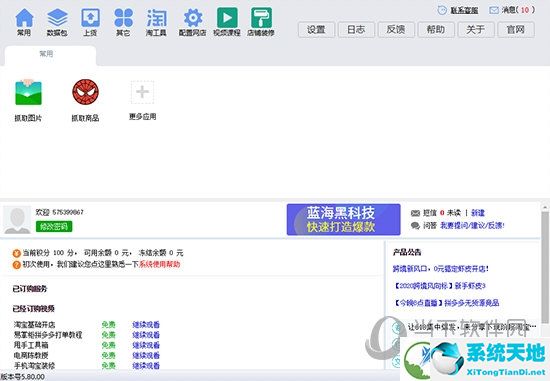The width and height of the screenshot is (550, 381).
Task: Click the orange coin icon beside 当前积分
Action: [x=16, y=253]
